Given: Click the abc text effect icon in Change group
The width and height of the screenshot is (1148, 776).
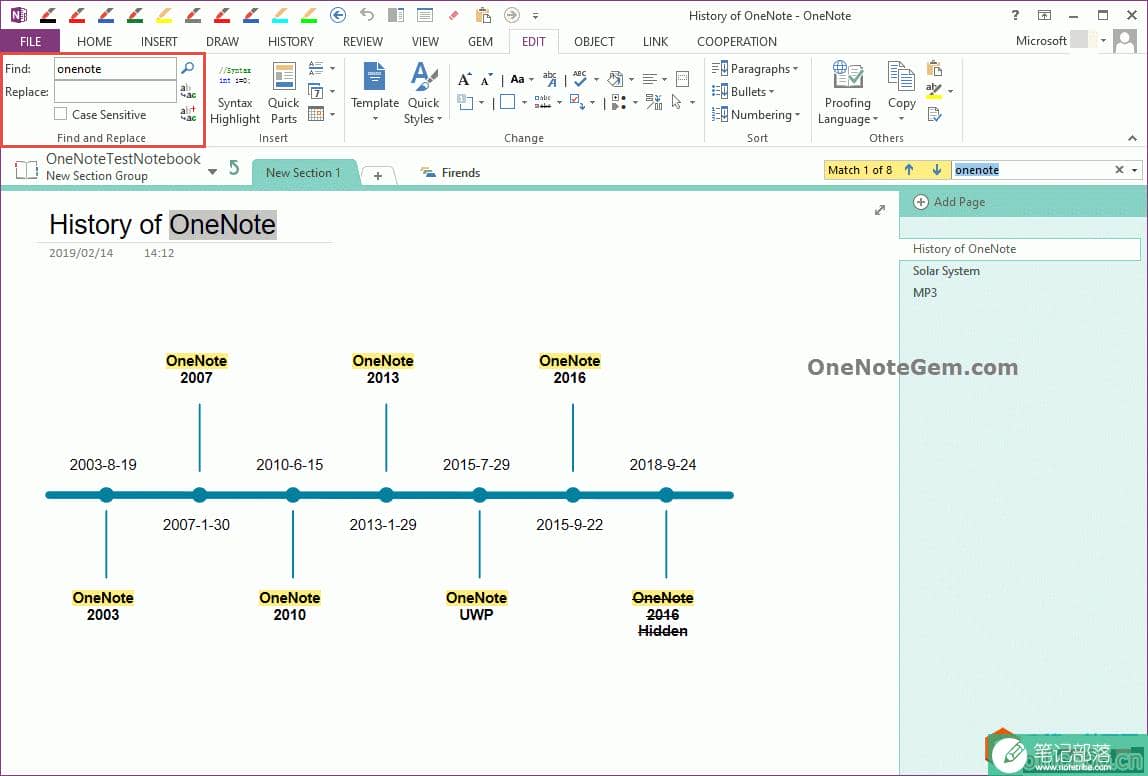Looking at the screenshot, I should (550, 79).
